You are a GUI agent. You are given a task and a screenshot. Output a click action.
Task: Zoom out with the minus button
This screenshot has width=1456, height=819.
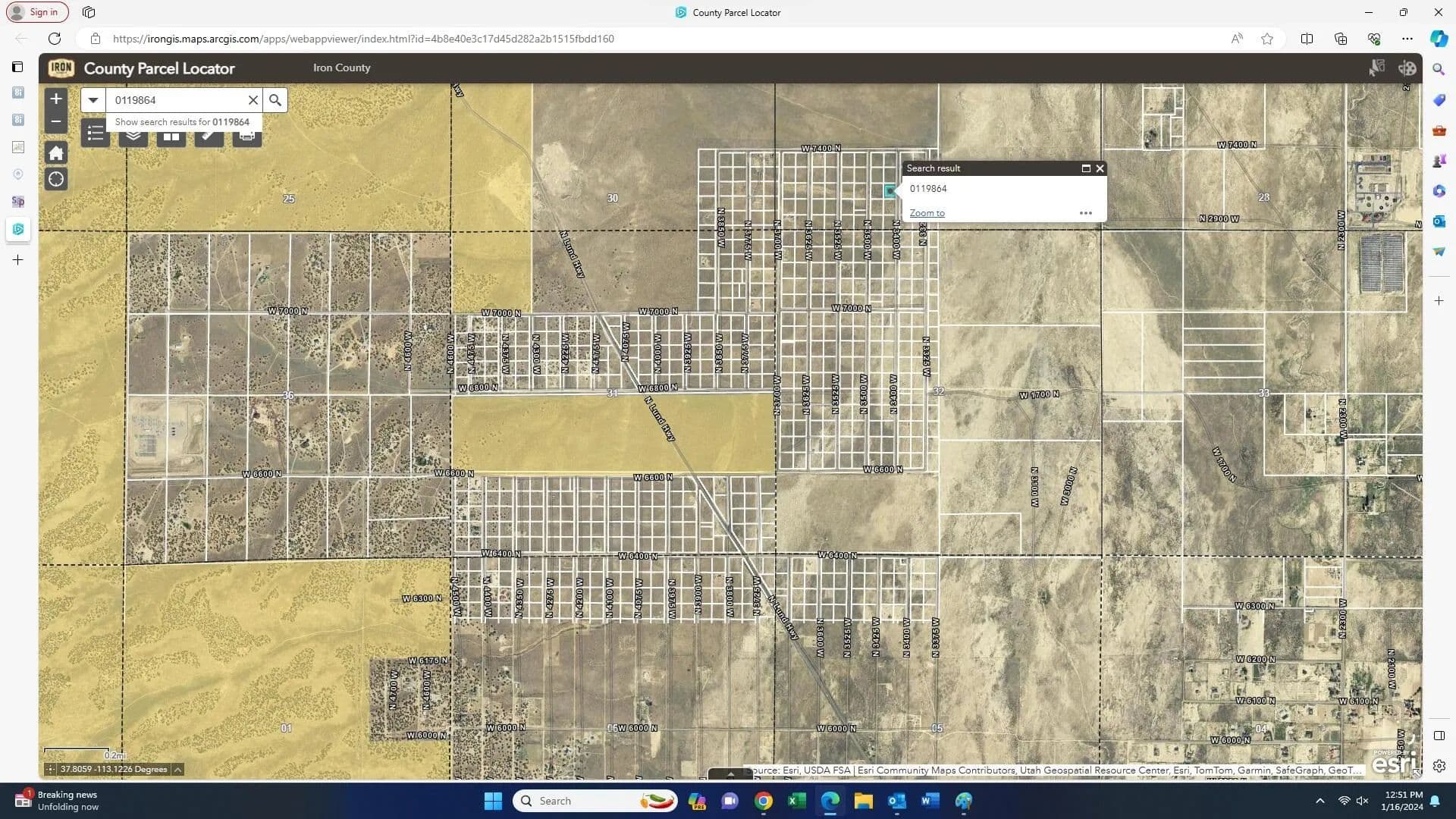click(56, 121)
